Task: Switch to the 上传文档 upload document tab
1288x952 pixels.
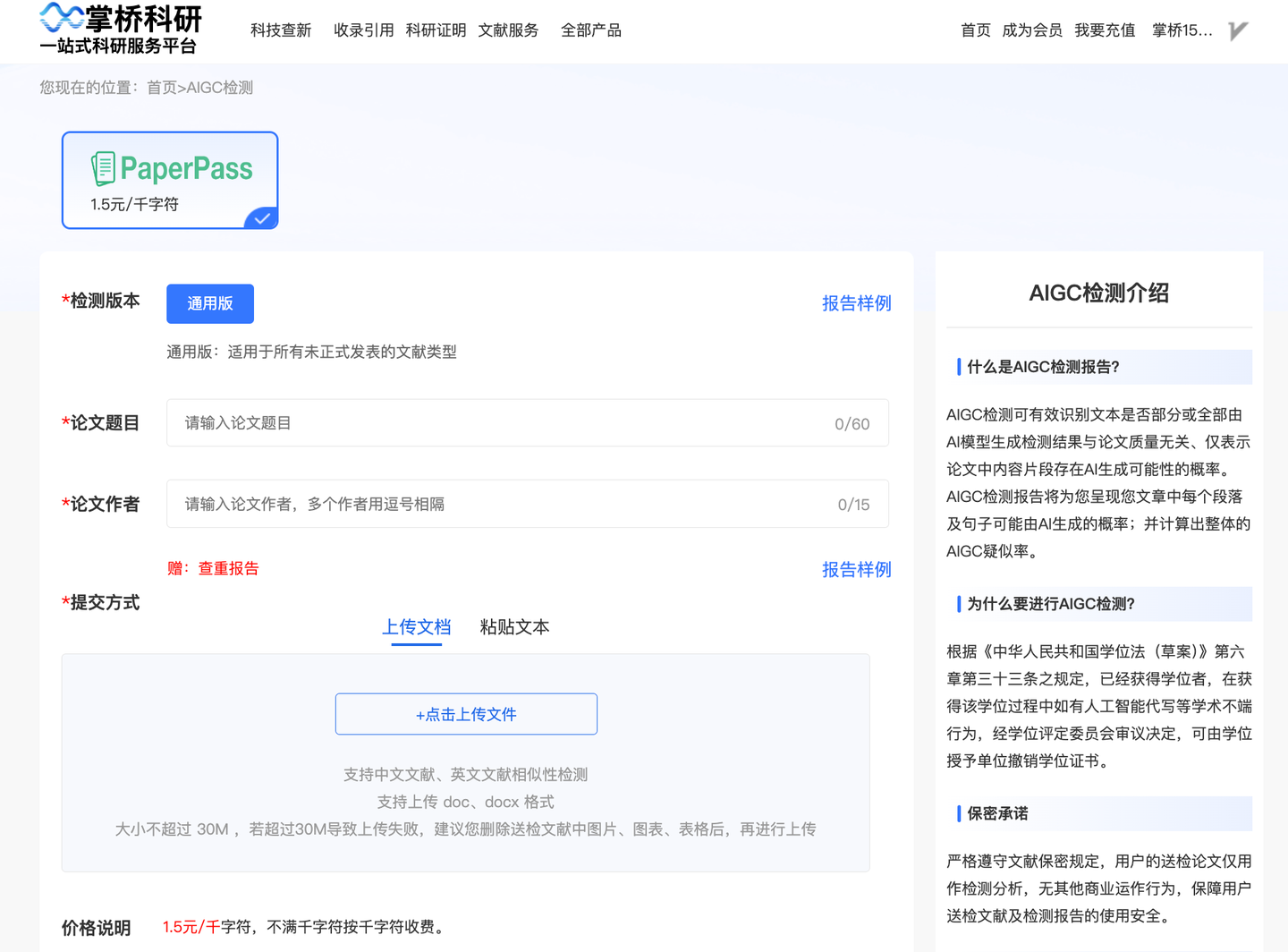Action: (415, 627)
